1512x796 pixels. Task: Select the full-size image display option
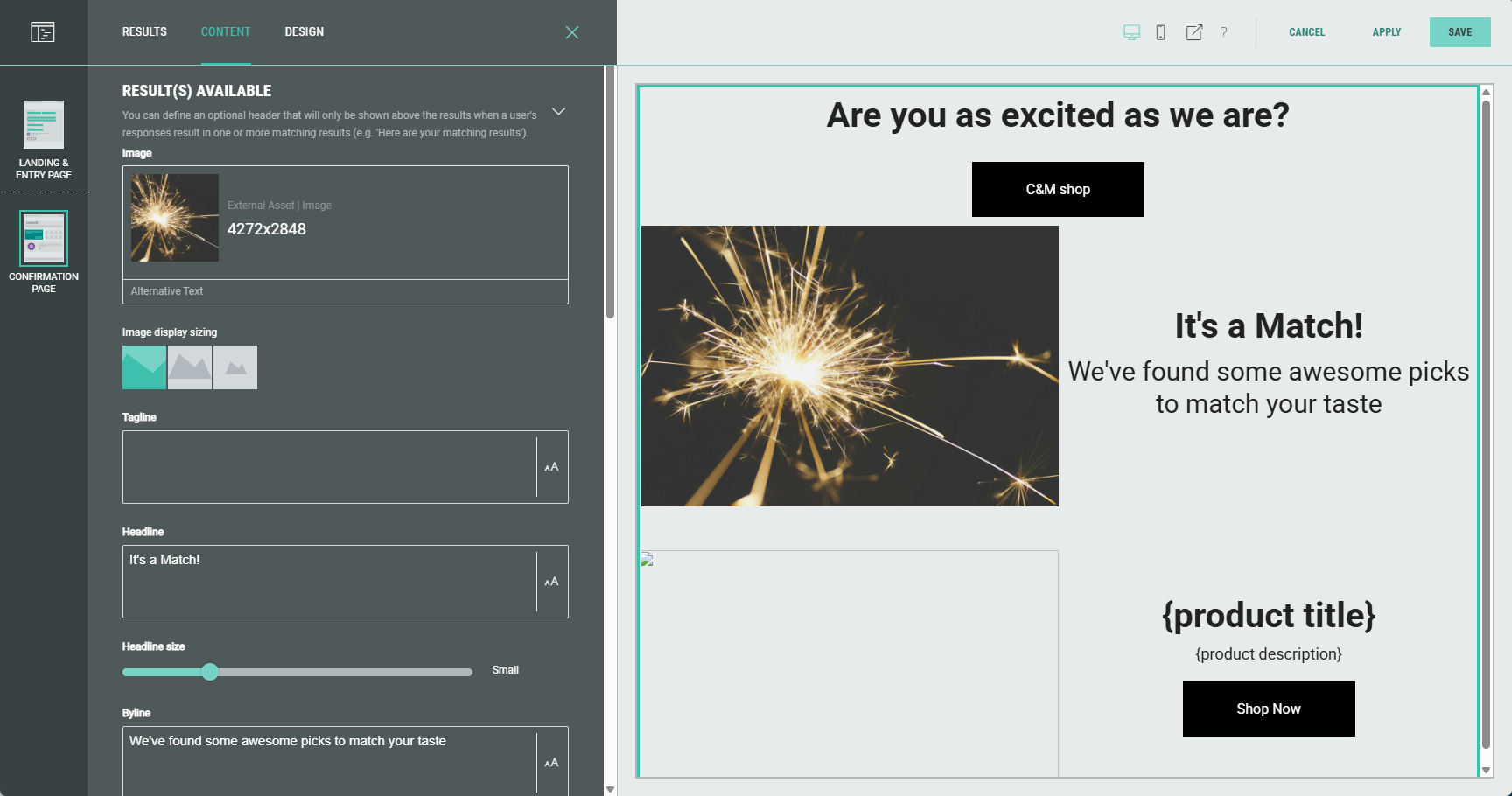(x=144, y=367)
